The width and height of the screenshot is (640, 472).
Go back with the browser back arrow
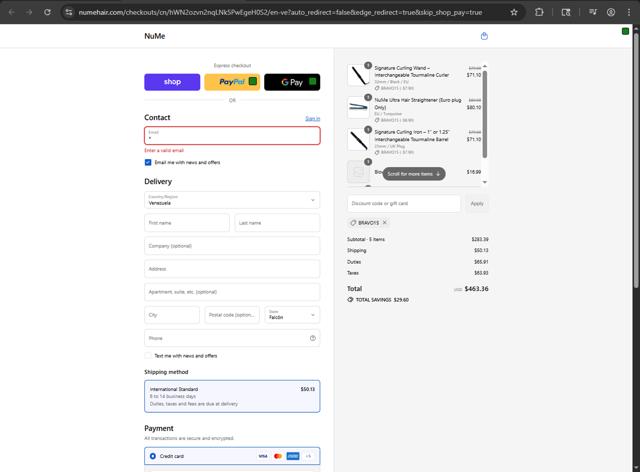[x=11, y=12]
